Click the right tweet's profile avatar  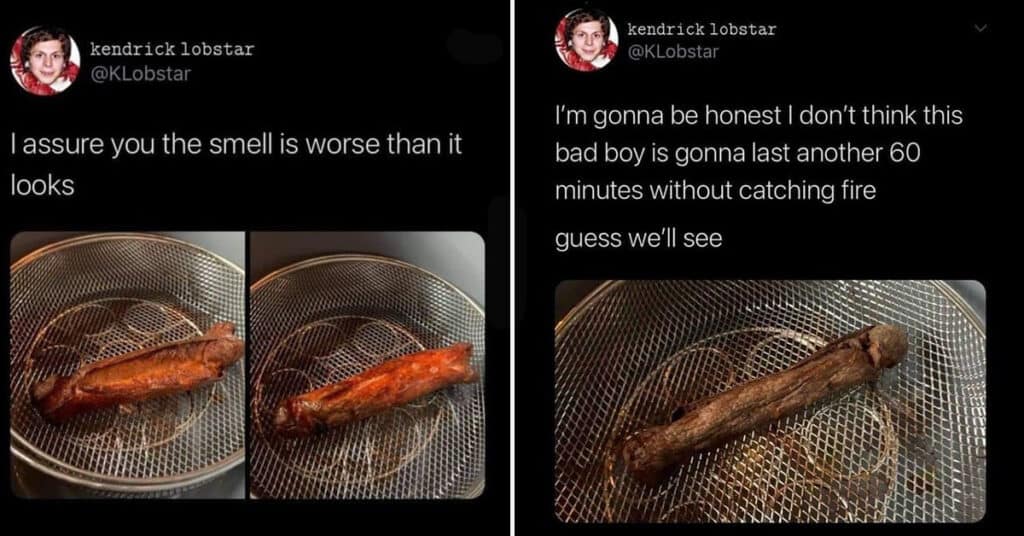click(586, 39)
